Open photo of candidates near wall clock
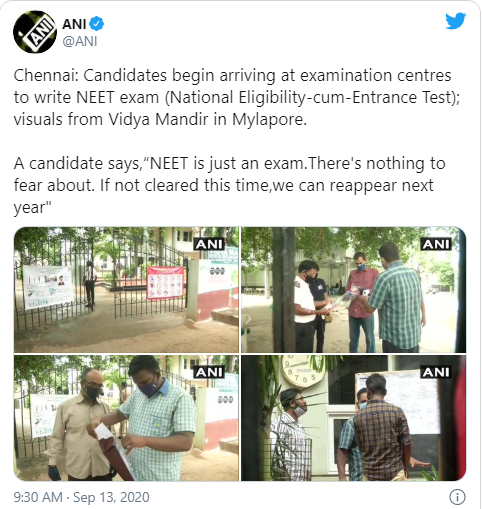Image resolution: width=482 pixels, height=509 pixels. [353, 418]
